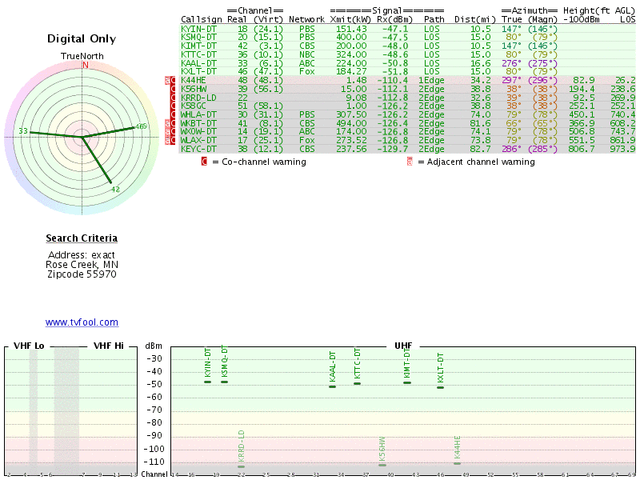Click the red N marker on radar plot
This screenshot has height=480, width=640.
pos(85,65)
